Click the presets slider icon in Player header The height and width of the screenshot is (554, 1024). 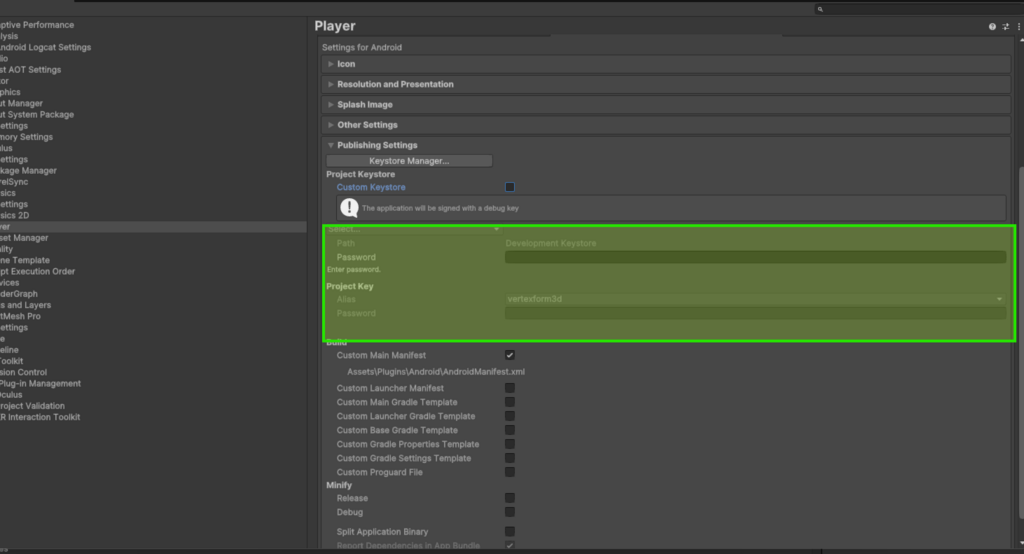[x=1006, y=27]
